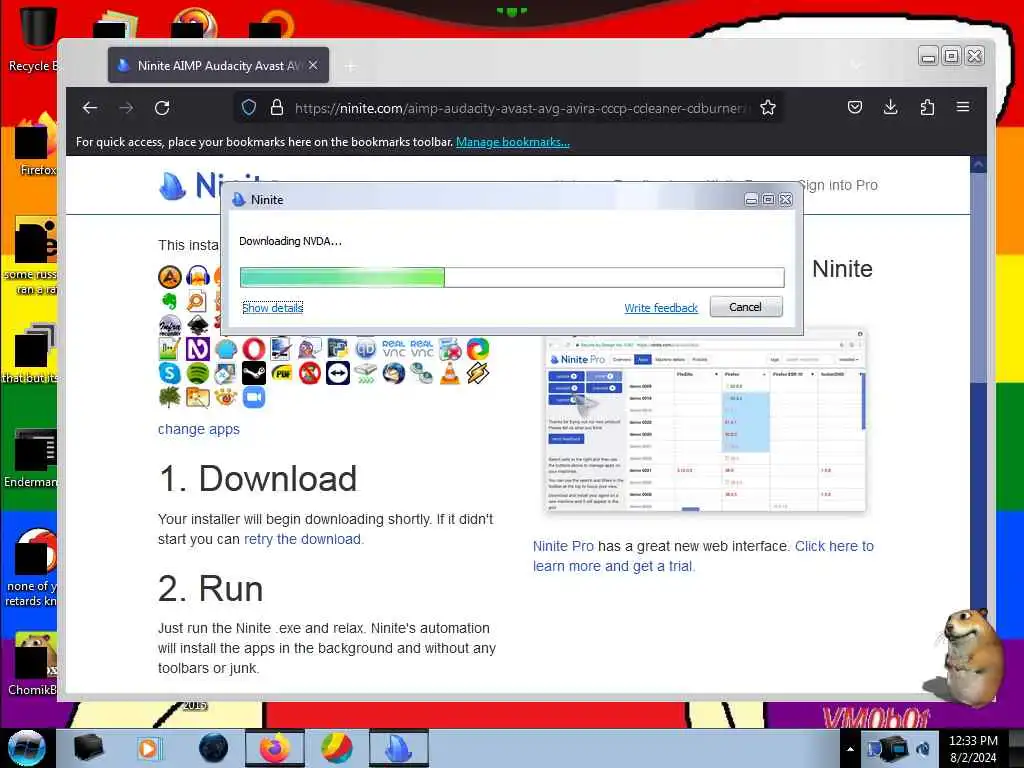
Task: Click the page vertical scrollbar
Action: coord(978,424)
